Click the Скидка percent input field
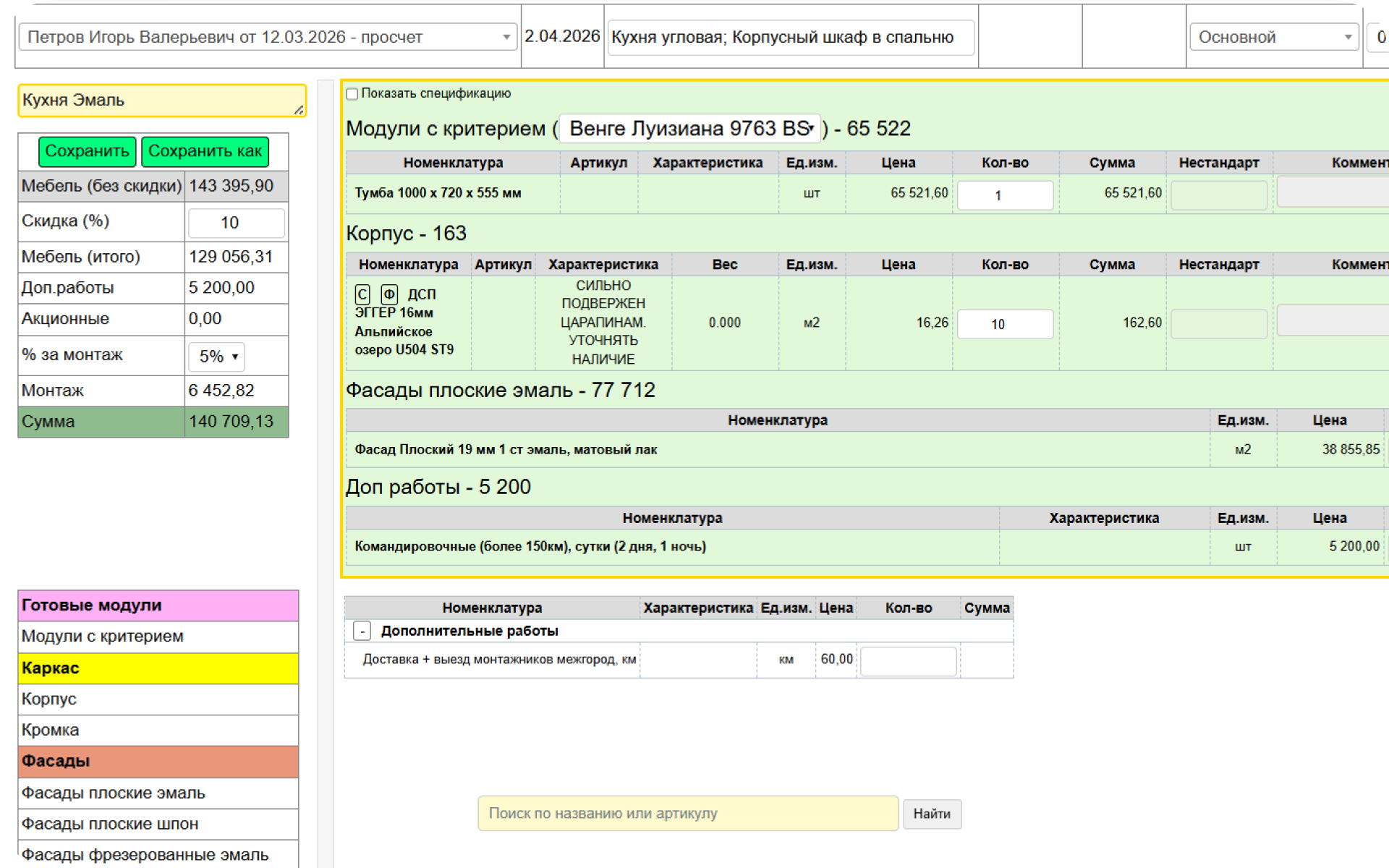 pos(236,223)
